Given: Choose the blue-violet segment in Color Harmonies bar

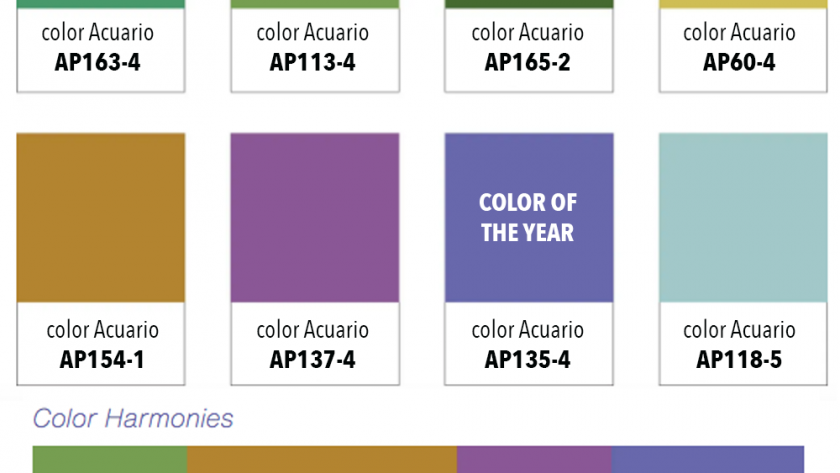Looking at the screenshot, I should pos(707,460).
